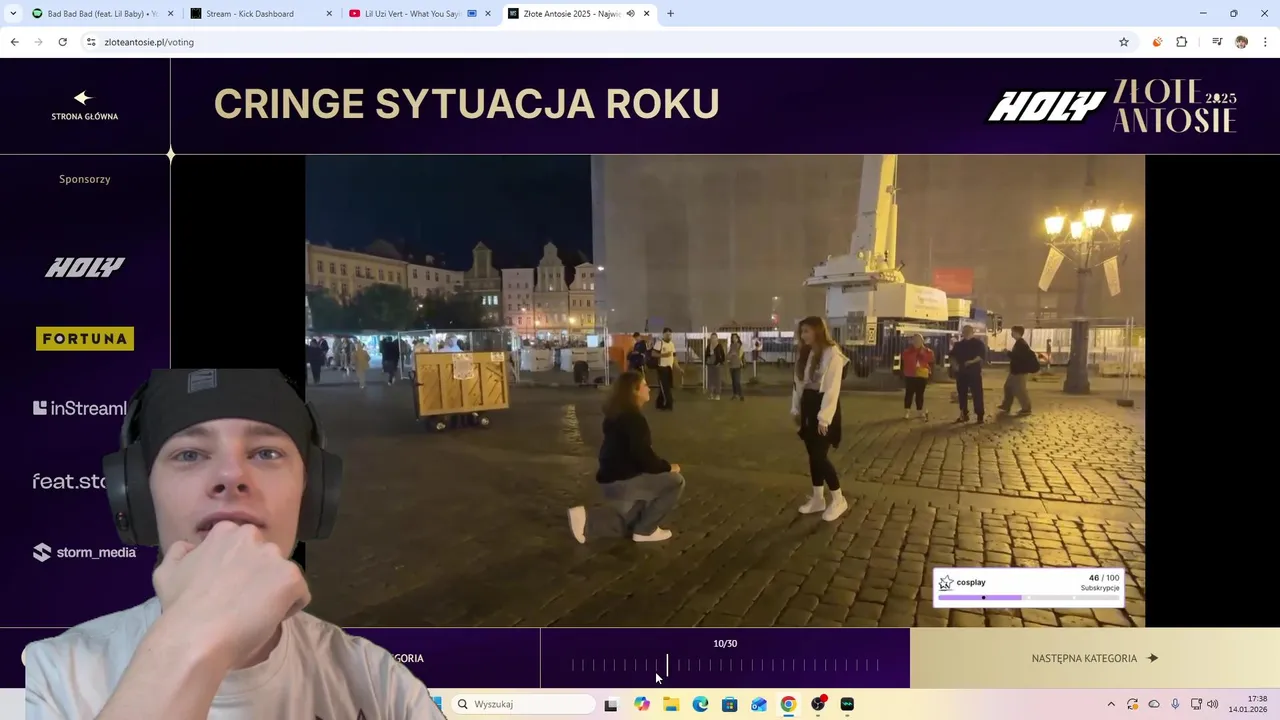Open the Fortuna sponsor logo
This screenshot has width=1280, height=720.
tap(85, 339)
